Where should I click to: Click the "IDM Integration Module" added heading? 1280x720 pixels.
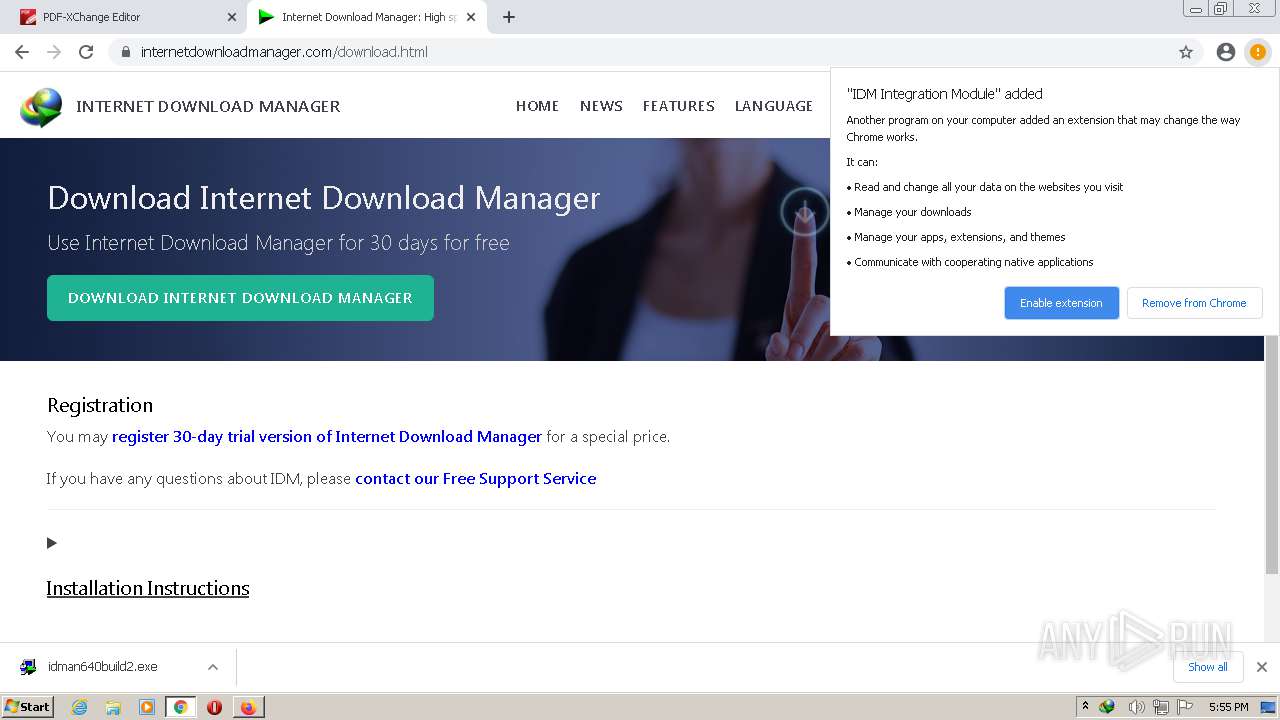[945, 94]
